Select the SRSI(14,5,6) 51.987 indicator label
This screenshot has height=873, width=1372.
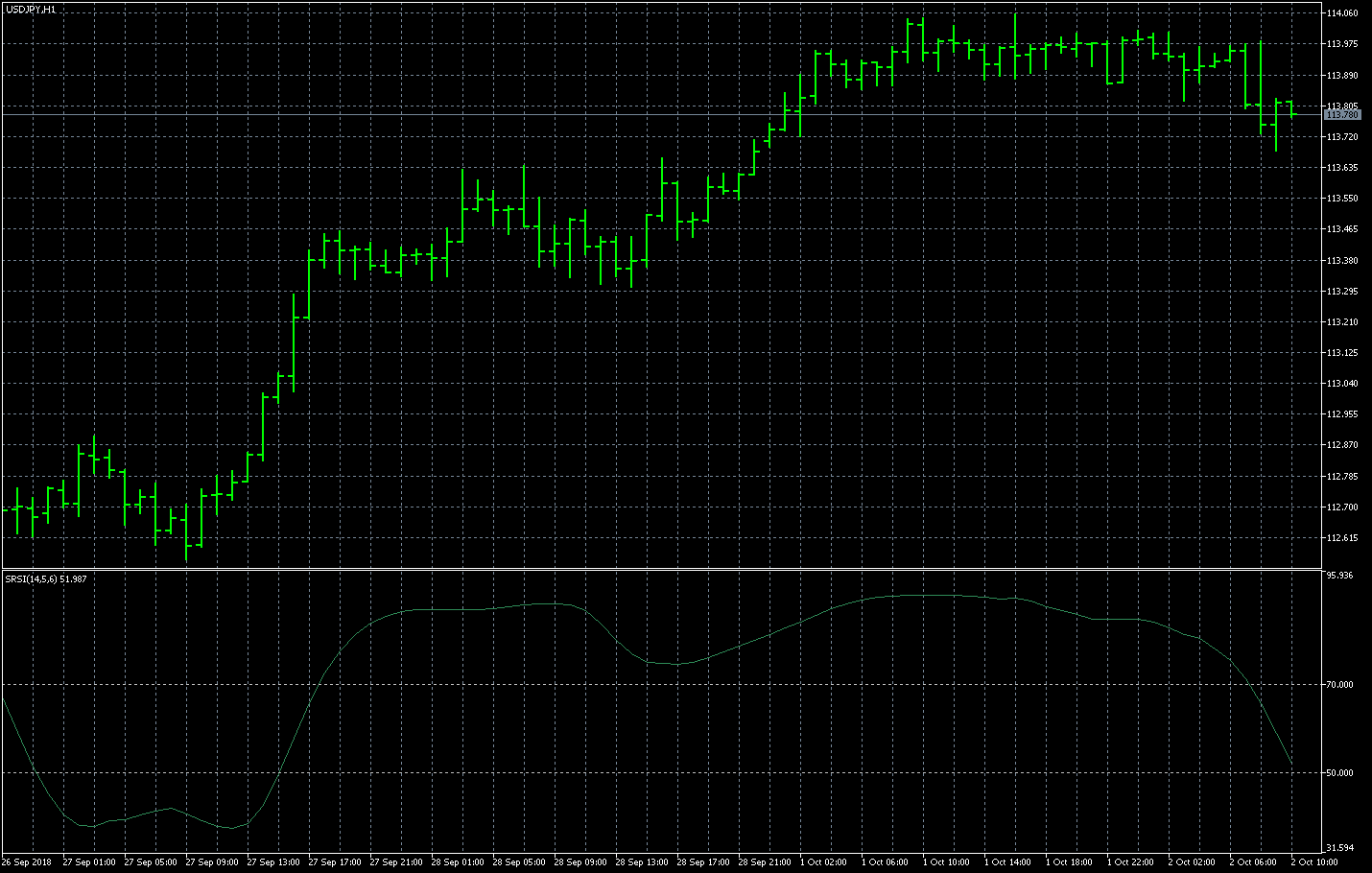tap(46, 578)
